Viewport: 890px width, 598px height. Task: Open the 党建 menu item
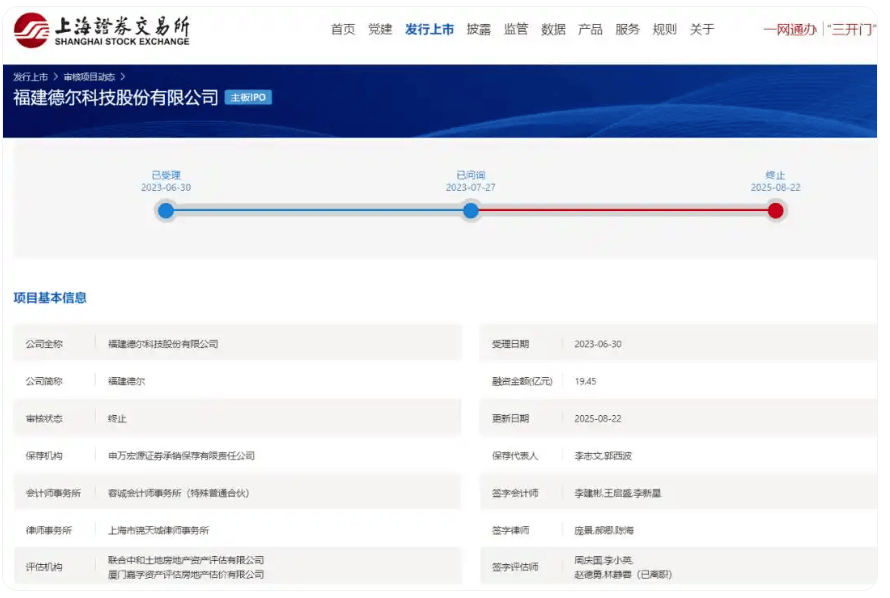[380, 30]
